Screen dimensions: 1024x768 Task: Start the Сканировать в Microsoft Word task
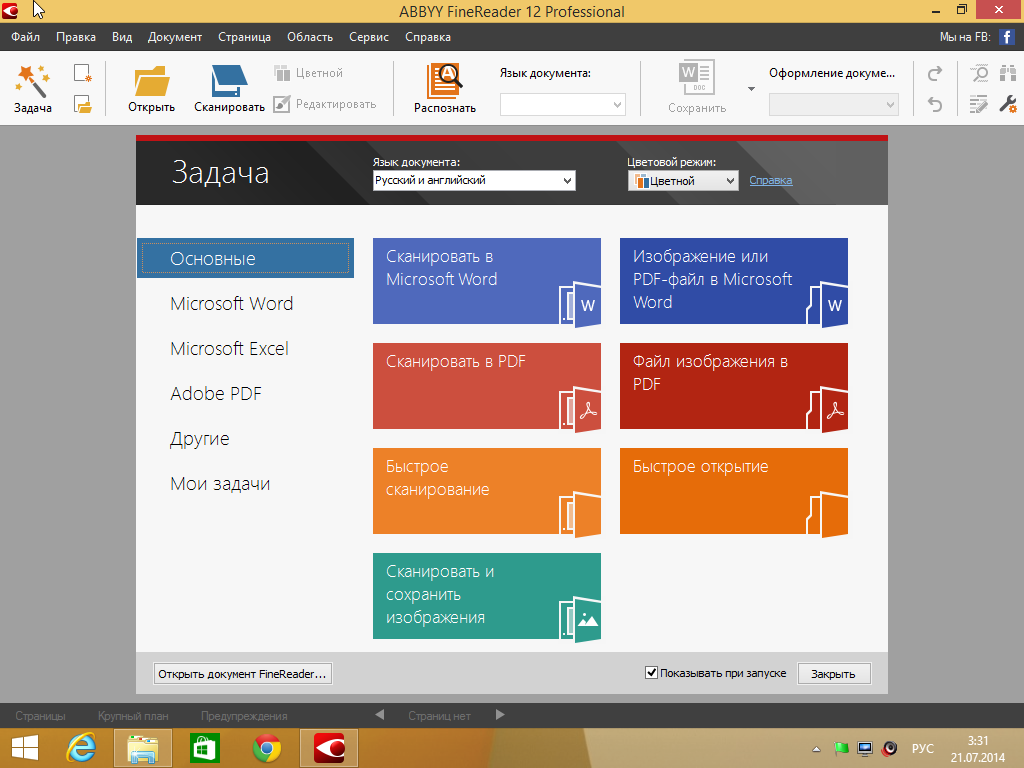487,281
